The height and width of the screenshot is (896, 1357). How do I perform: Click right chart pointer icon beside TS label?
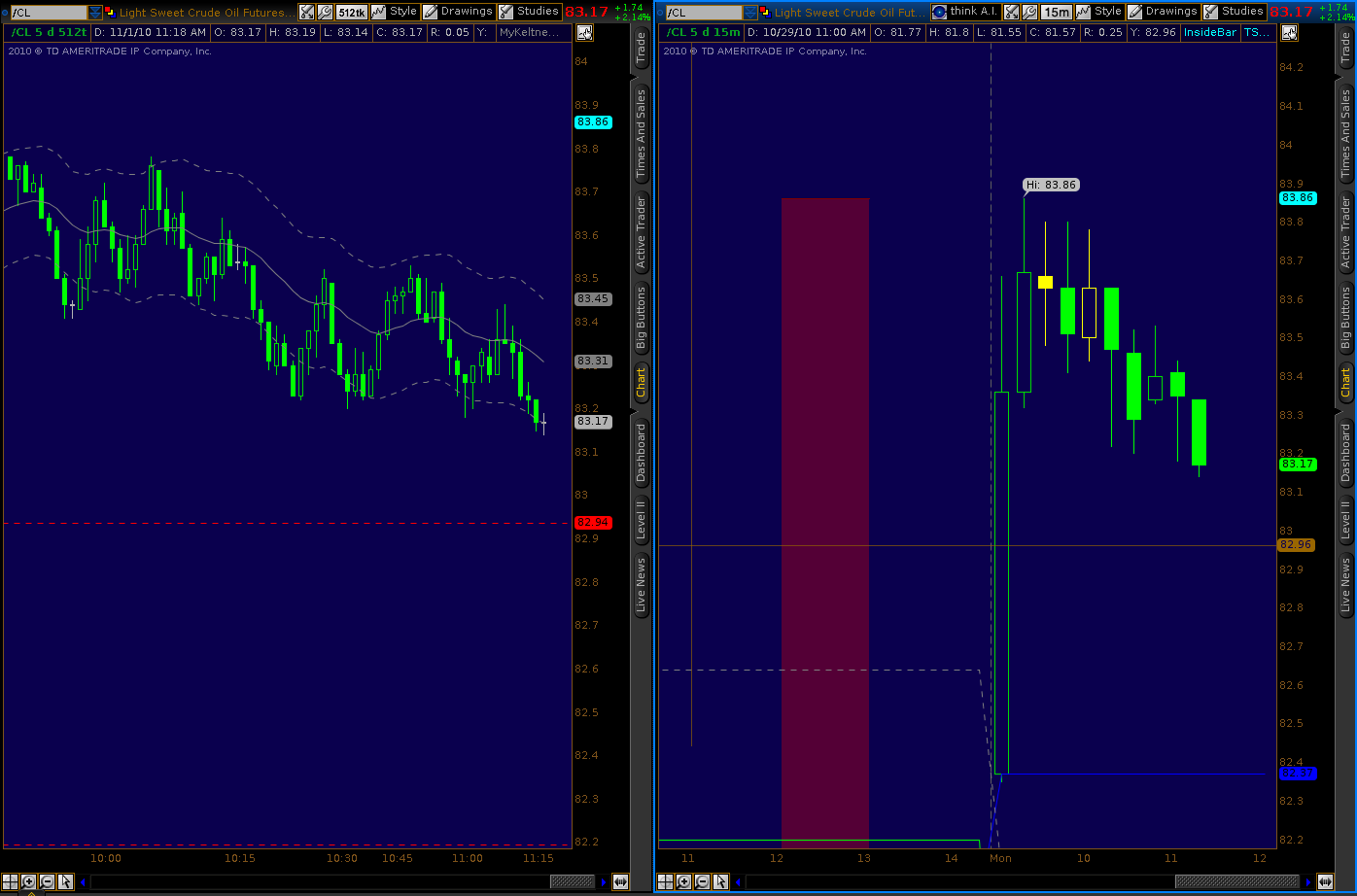tap(1289, 32)
